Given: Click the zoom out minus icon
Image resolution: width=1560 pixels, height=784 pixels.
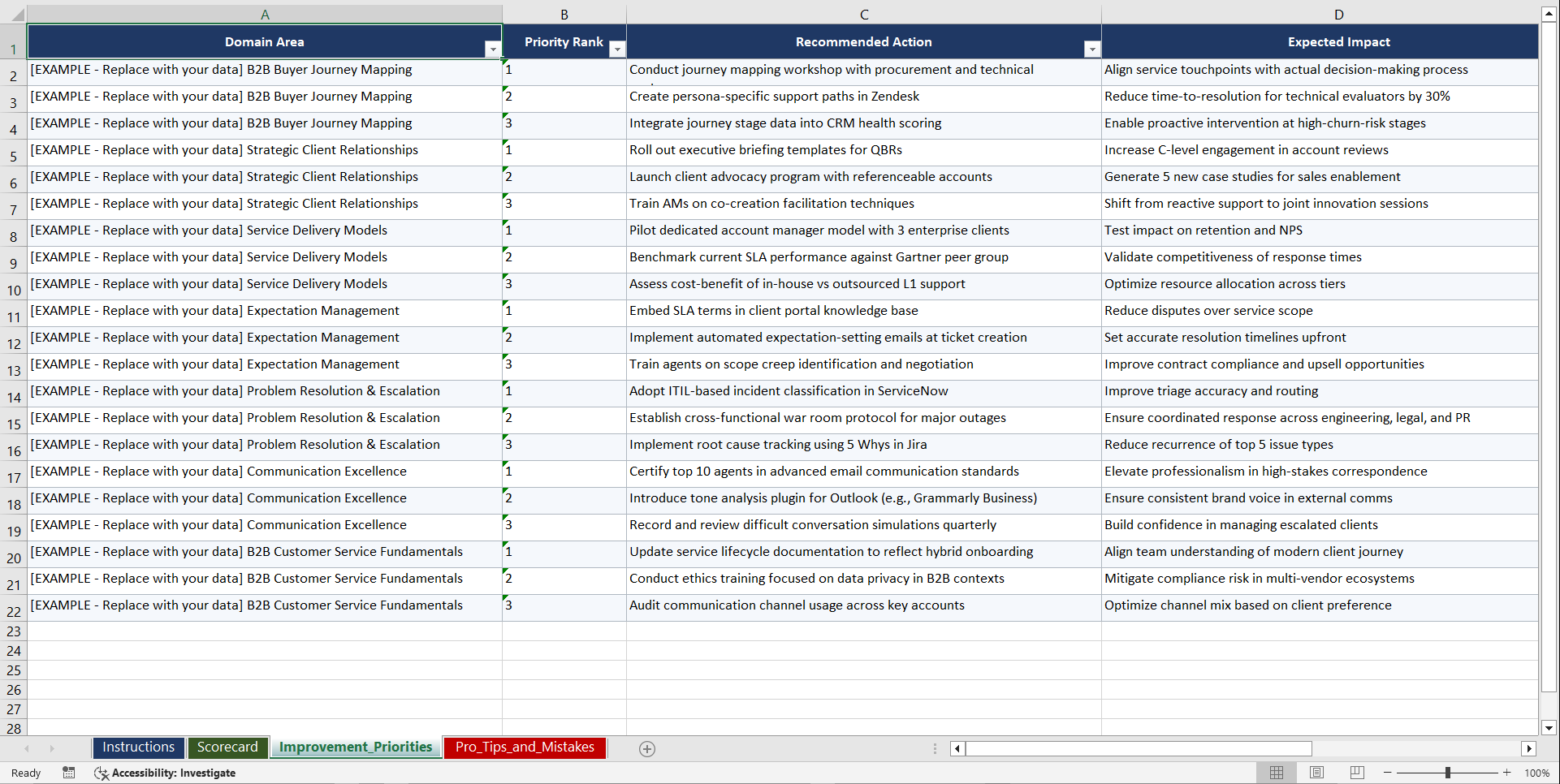Looking at the screenshot, I should [x=1388, y=773].
